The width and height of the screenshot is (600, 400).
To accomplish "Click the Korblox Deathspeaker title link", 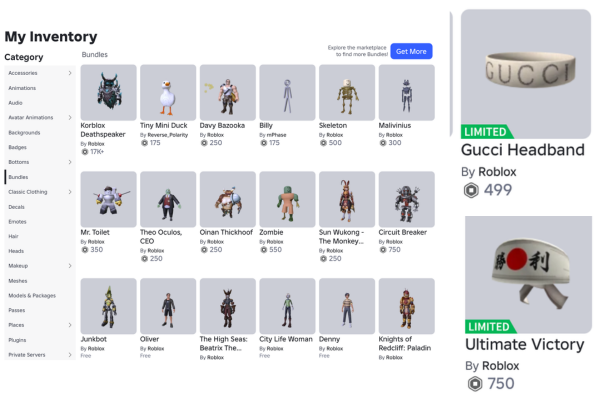I will pyautogui.click(x=103, y=130).
